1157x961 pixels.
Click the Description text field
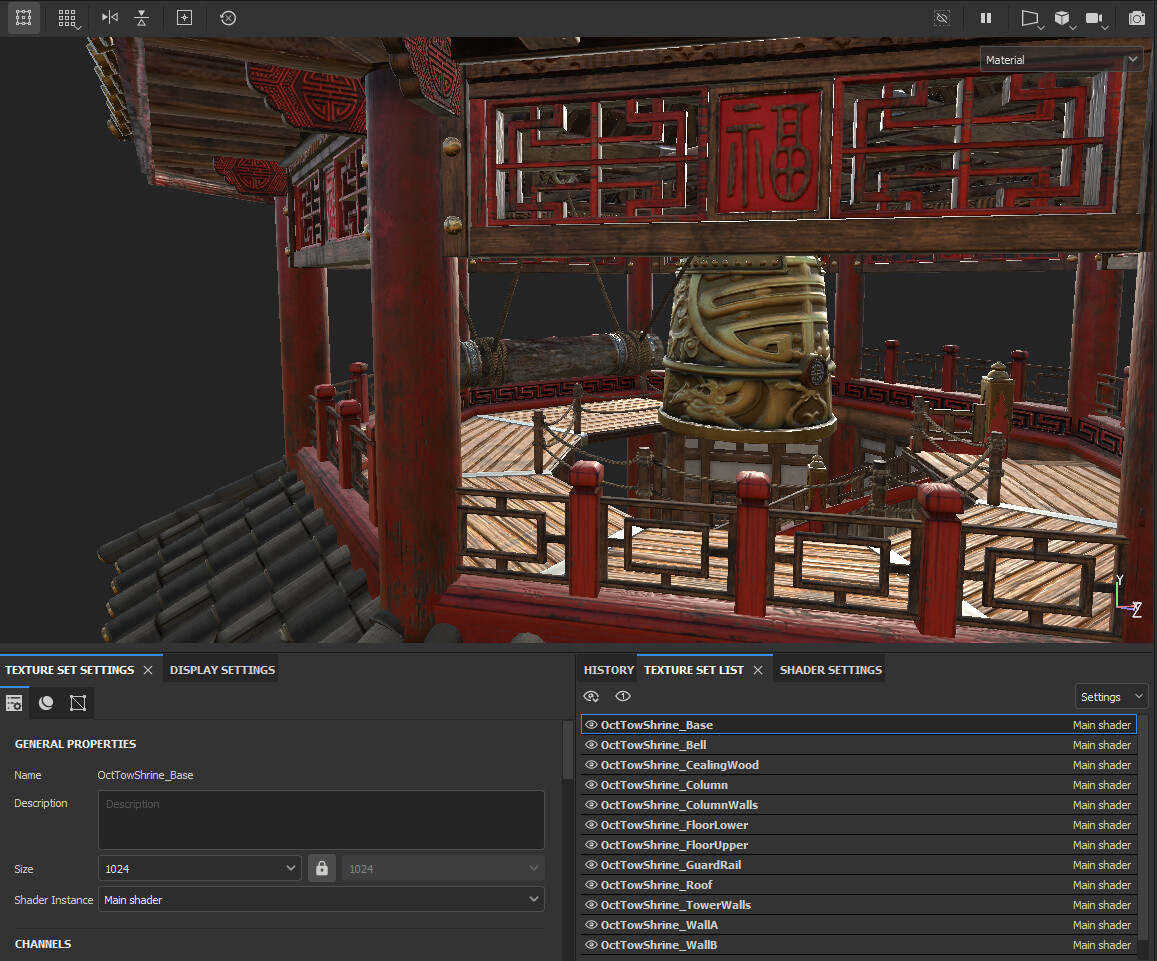(321, 820)
